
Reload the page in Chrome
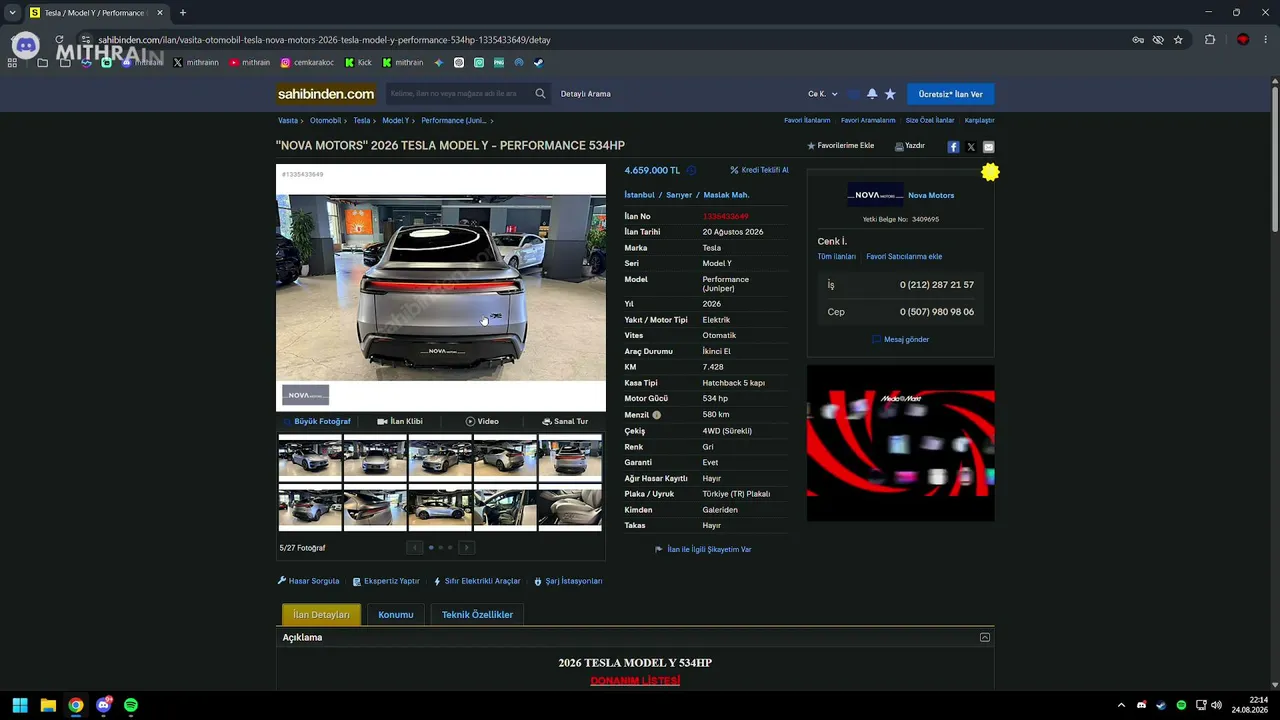(59, 40)
